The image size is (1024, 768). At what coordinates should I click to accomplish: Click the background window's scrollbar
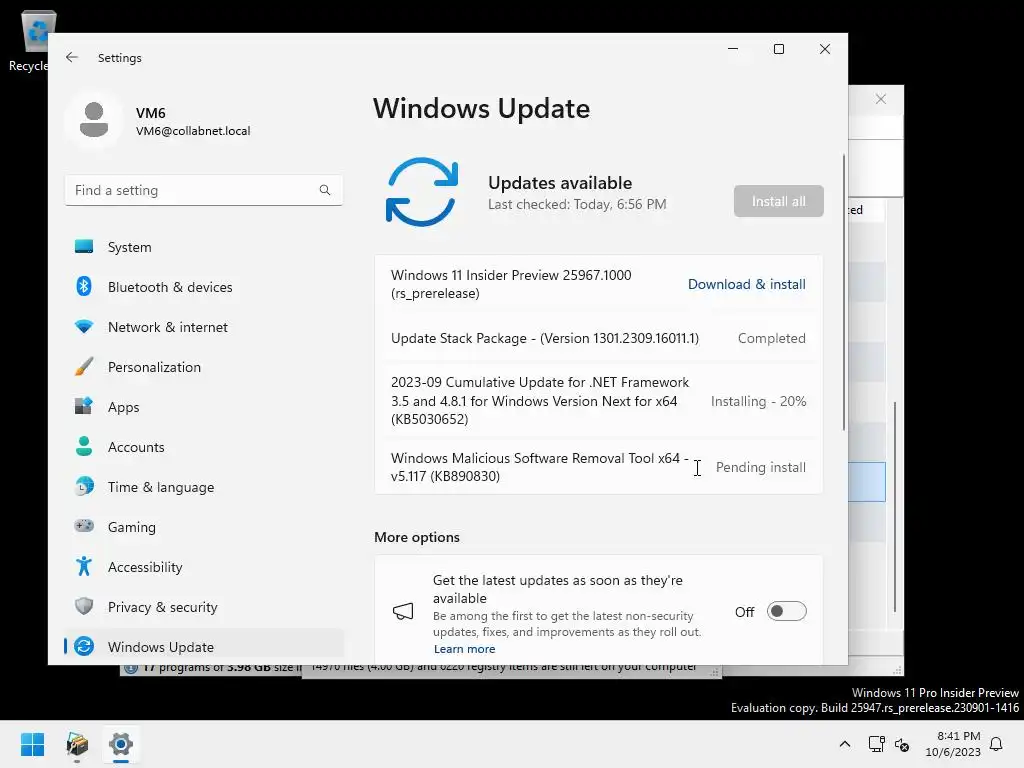[x=895, y=507]
